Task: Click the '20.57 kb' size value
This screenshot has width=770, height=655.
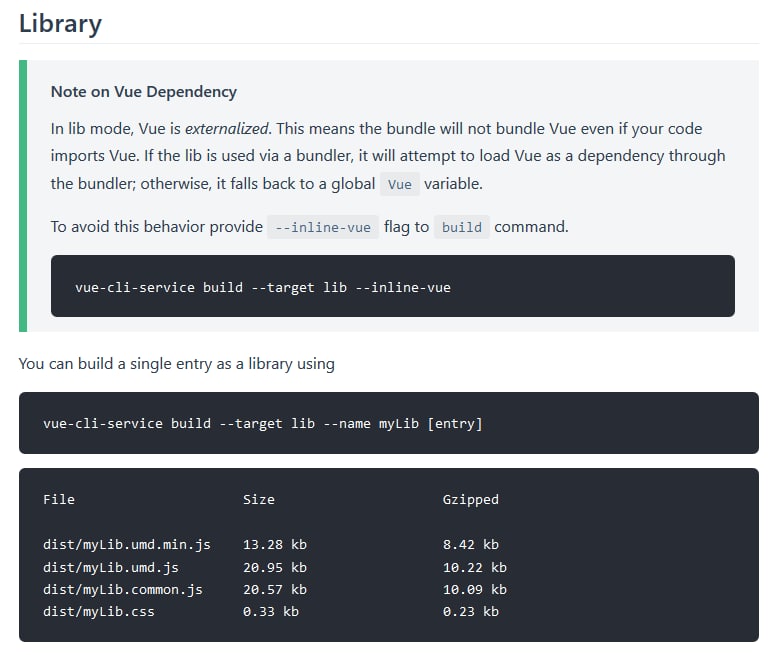Action: pyautogui.click(x=275, y=589)
